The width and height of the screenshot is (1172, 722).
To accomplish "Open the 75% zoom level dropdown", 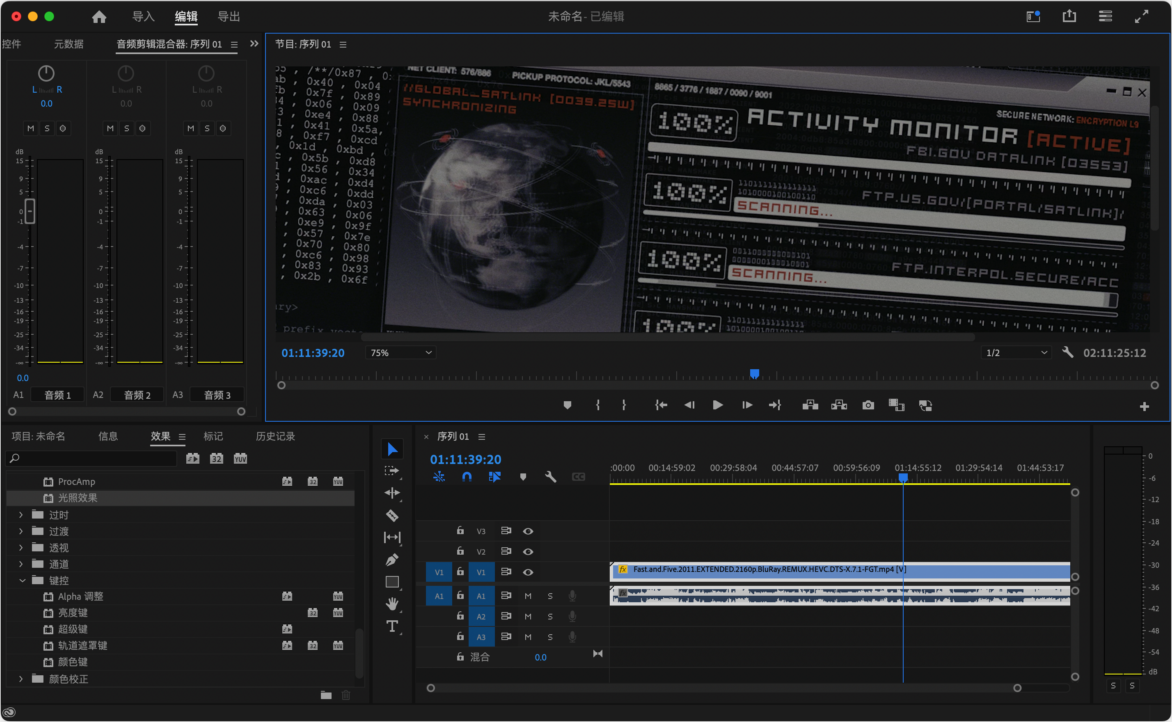I will 401,353.
